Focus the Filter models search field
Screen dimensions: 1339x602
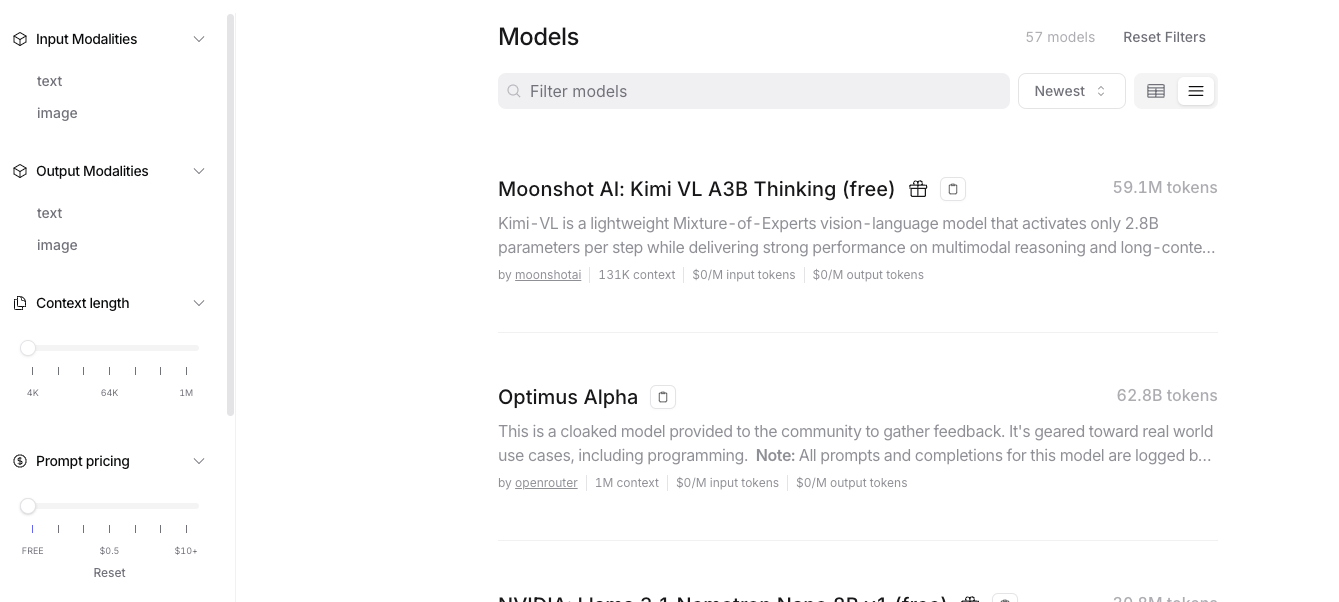click(754, 91)
